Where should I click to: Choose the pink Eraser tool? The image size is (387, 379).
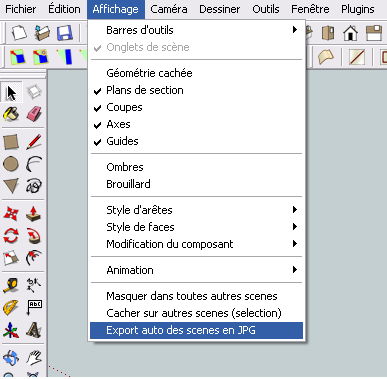tap(34, 114)
